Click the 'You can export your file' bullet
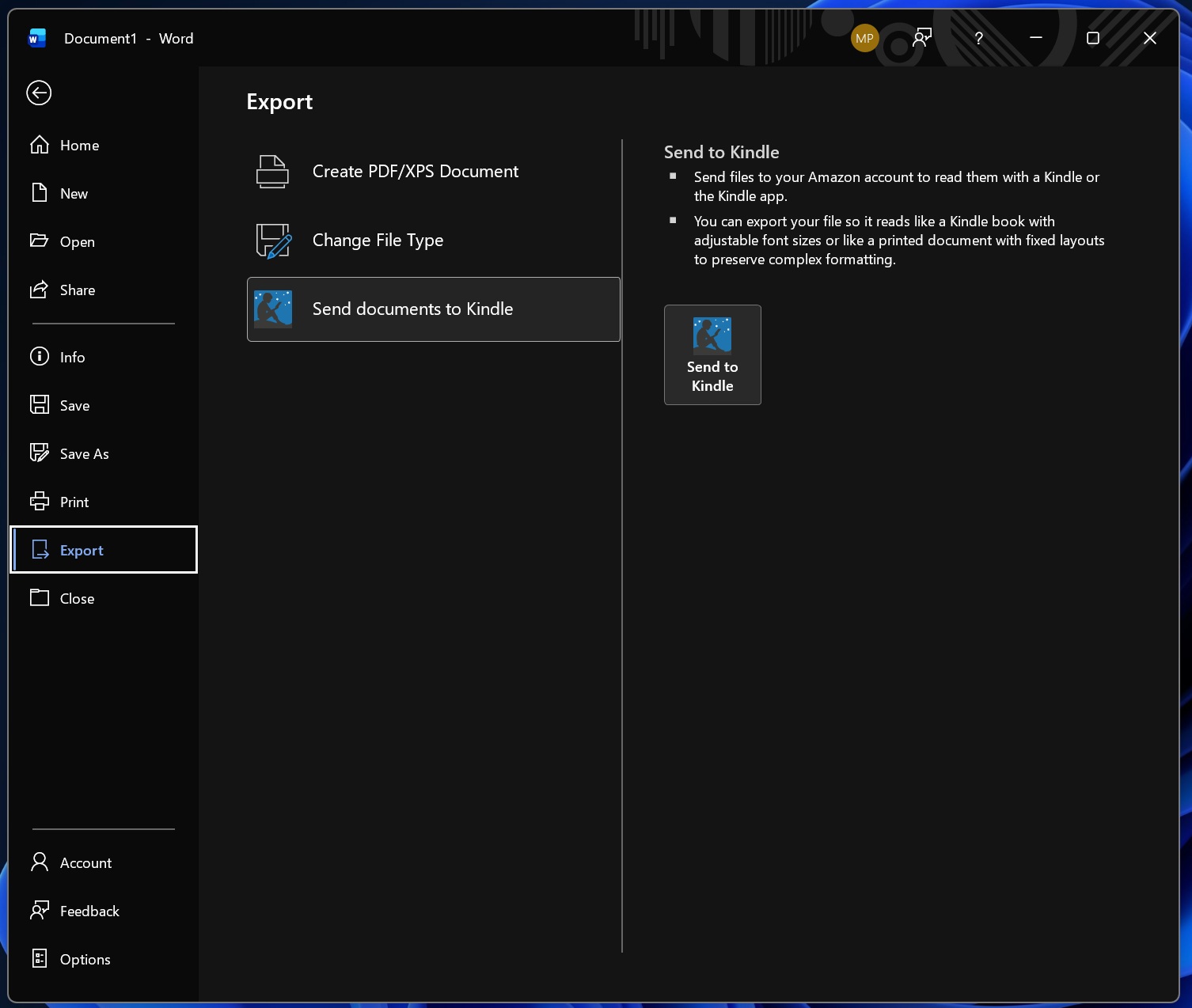The height and width of the screenshot is (1008, 1192). click(x=899, y=241)
